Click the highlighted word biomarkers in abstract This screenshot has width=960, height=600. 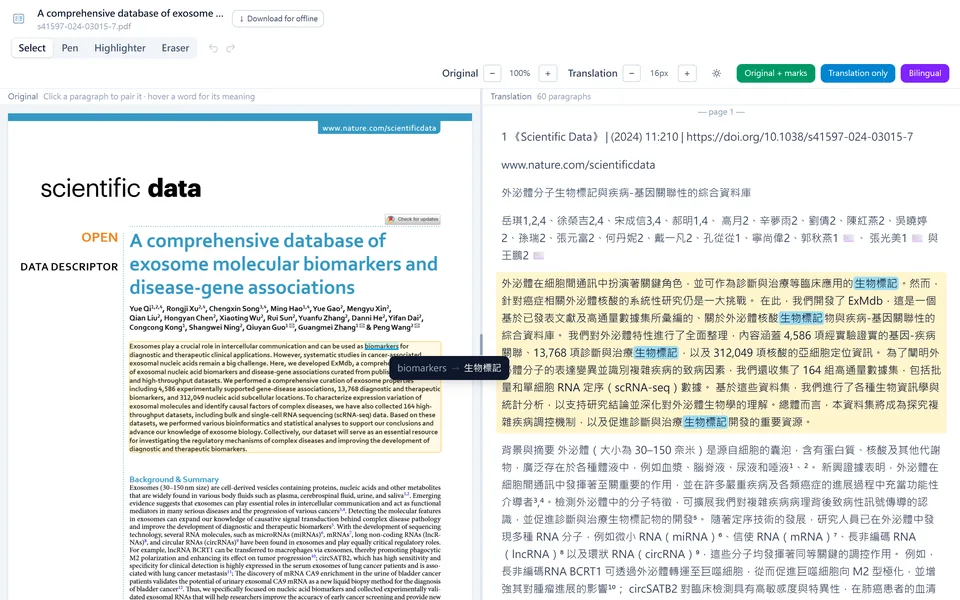point(381,346)
